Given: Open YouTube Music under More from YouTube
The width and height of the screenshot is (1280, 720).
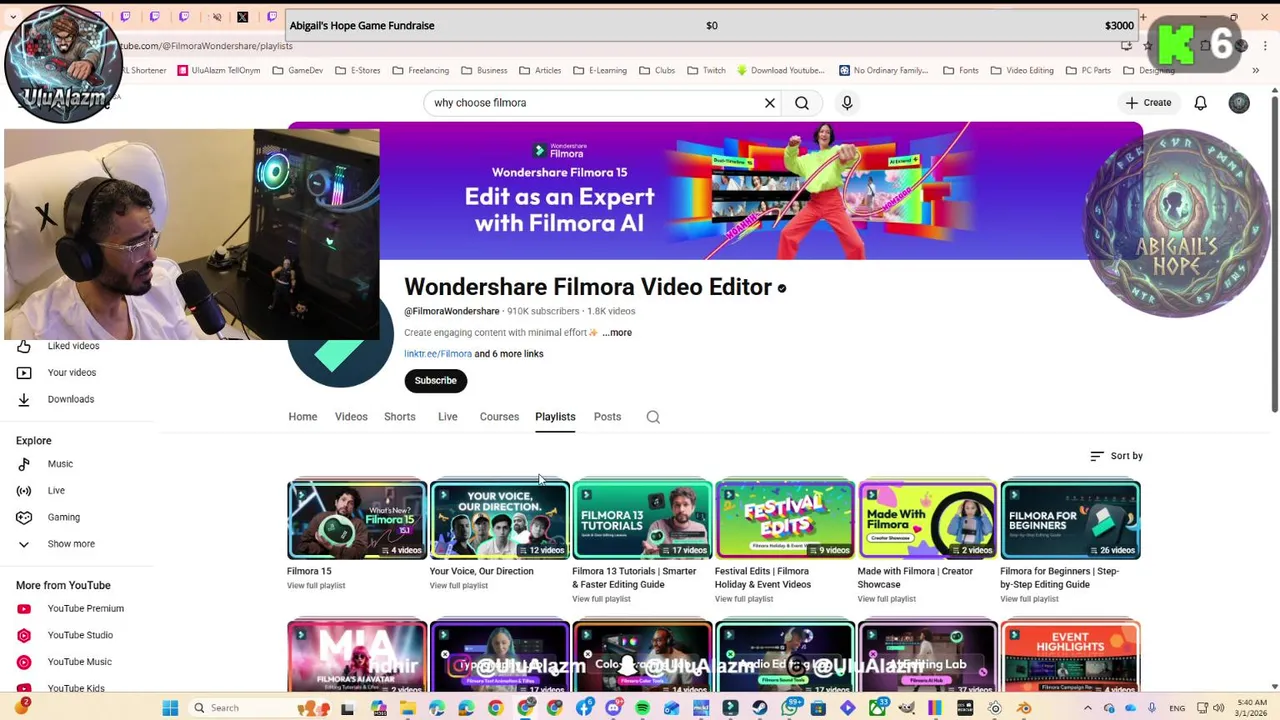Looking at the screenshot, I should point(79,661).
